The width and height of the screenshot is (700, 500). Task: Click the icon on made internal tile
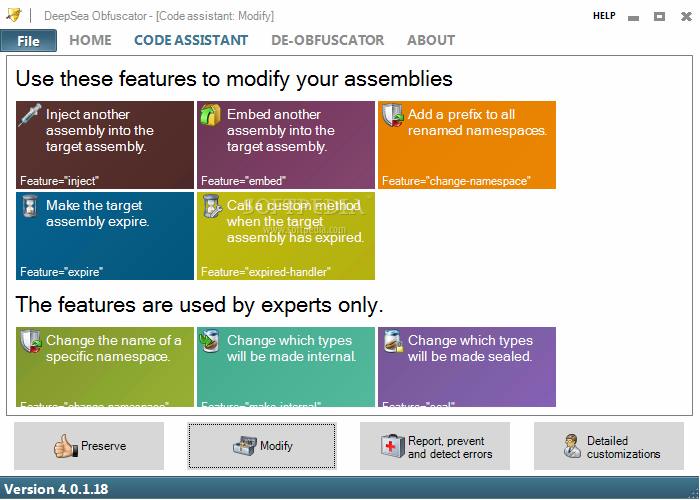208,341
